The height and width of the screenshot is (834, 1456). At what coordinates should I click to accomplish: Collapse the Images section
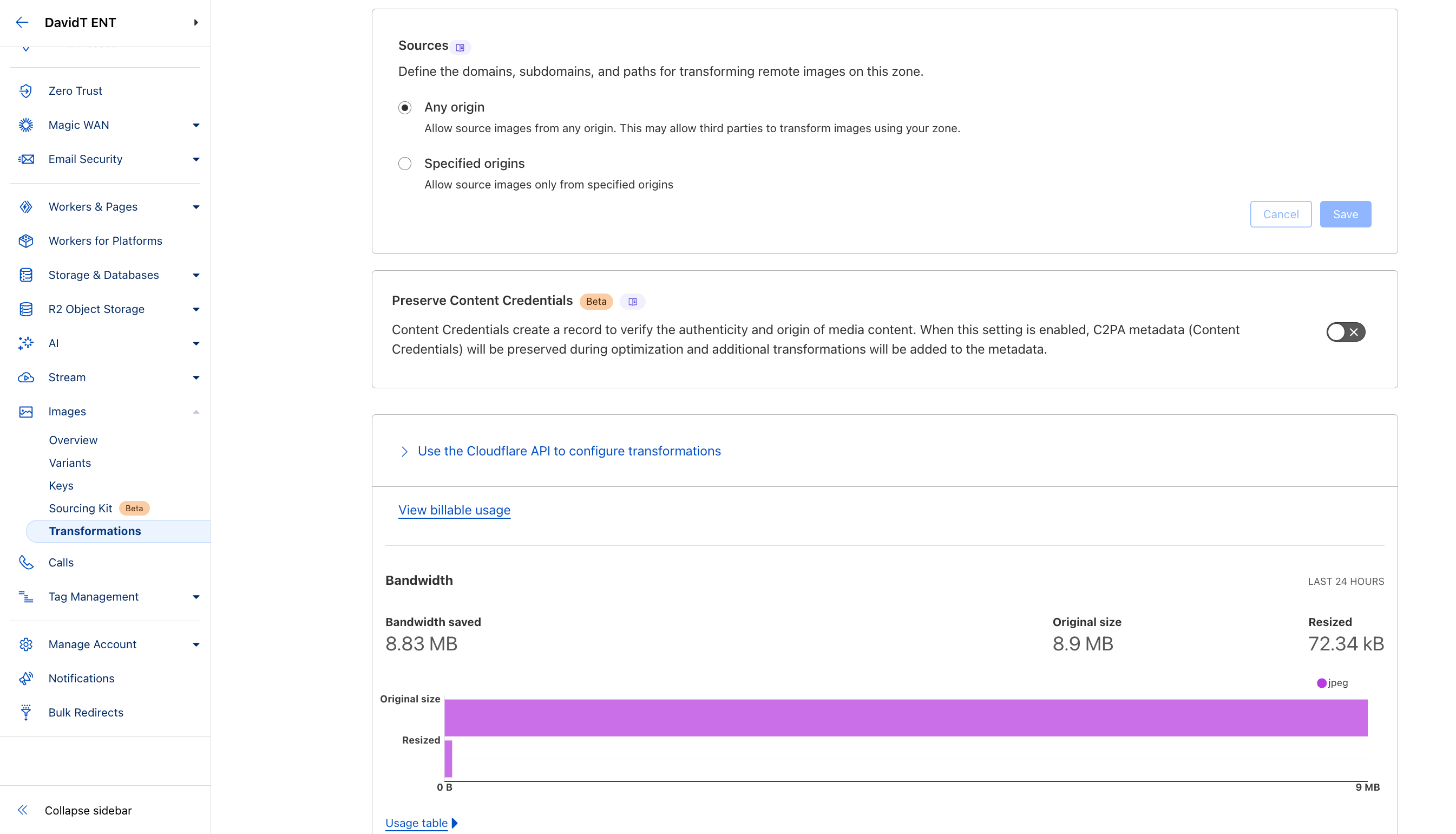coord(196,411)
